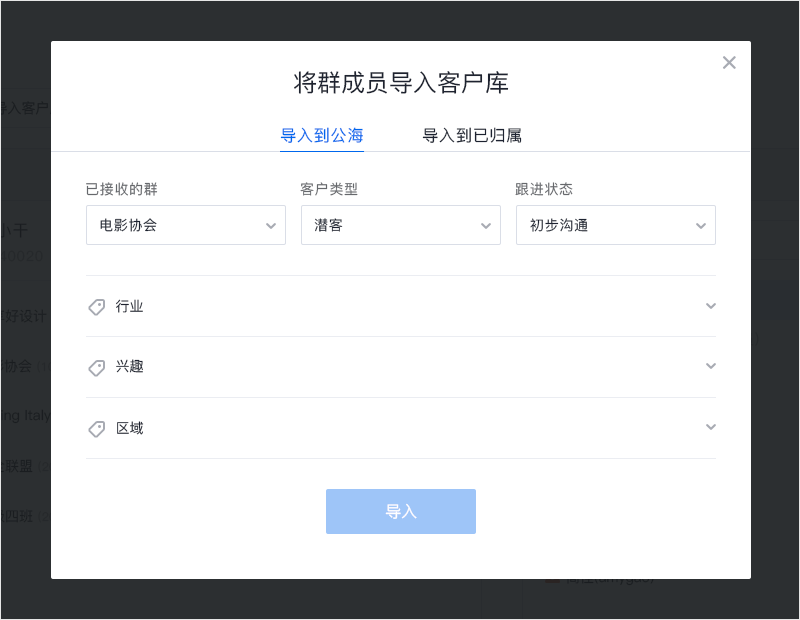Open the 客户类型 dropdown showing 潜客
The image size is (800, 620).
click(401, 225)
